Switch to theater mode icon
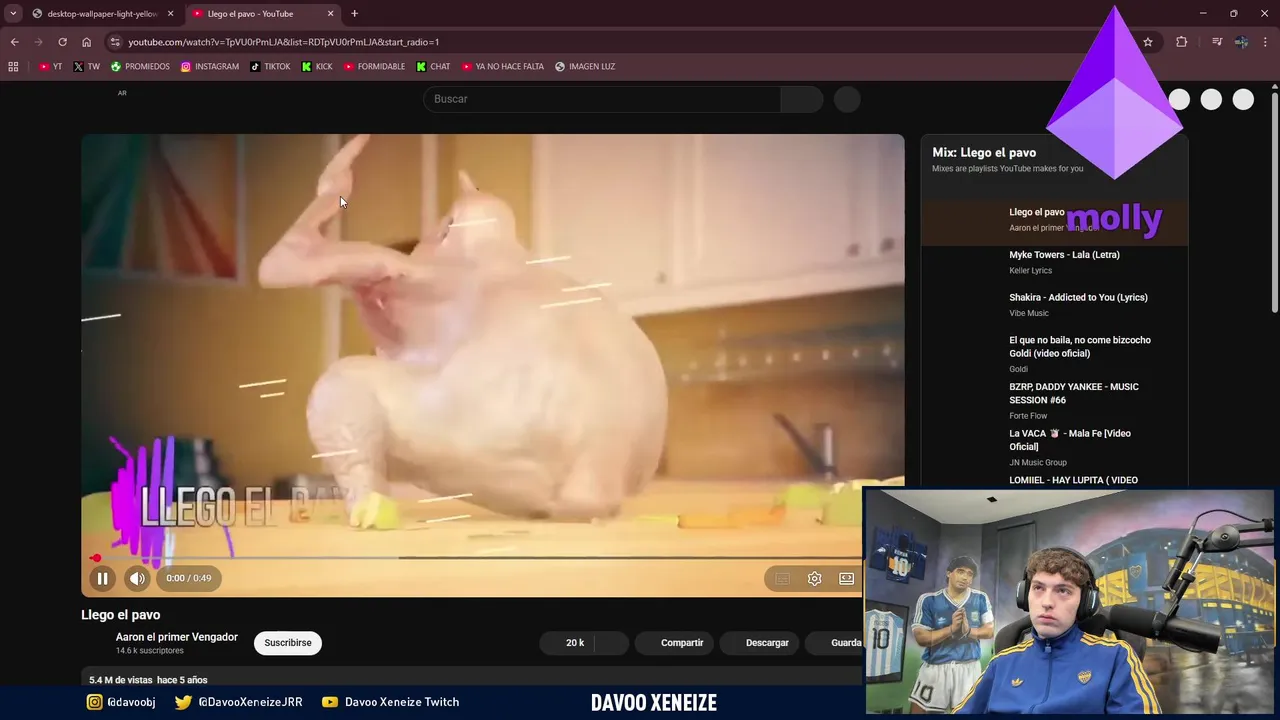Image resolution: width=1280 pixels, height=720 pixels. [846, 578]
